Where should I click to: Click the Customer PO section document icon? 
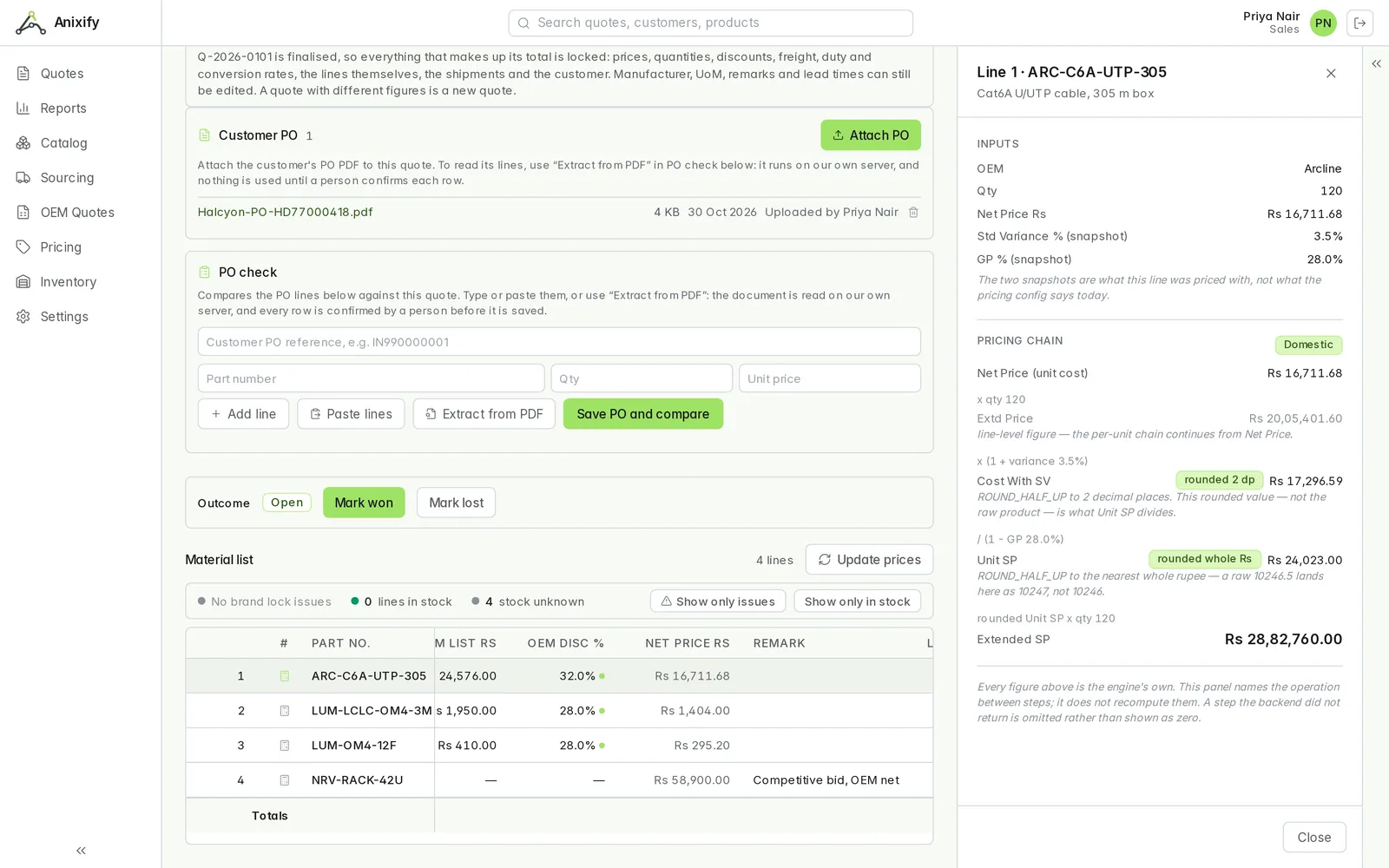tap(205, 135)
